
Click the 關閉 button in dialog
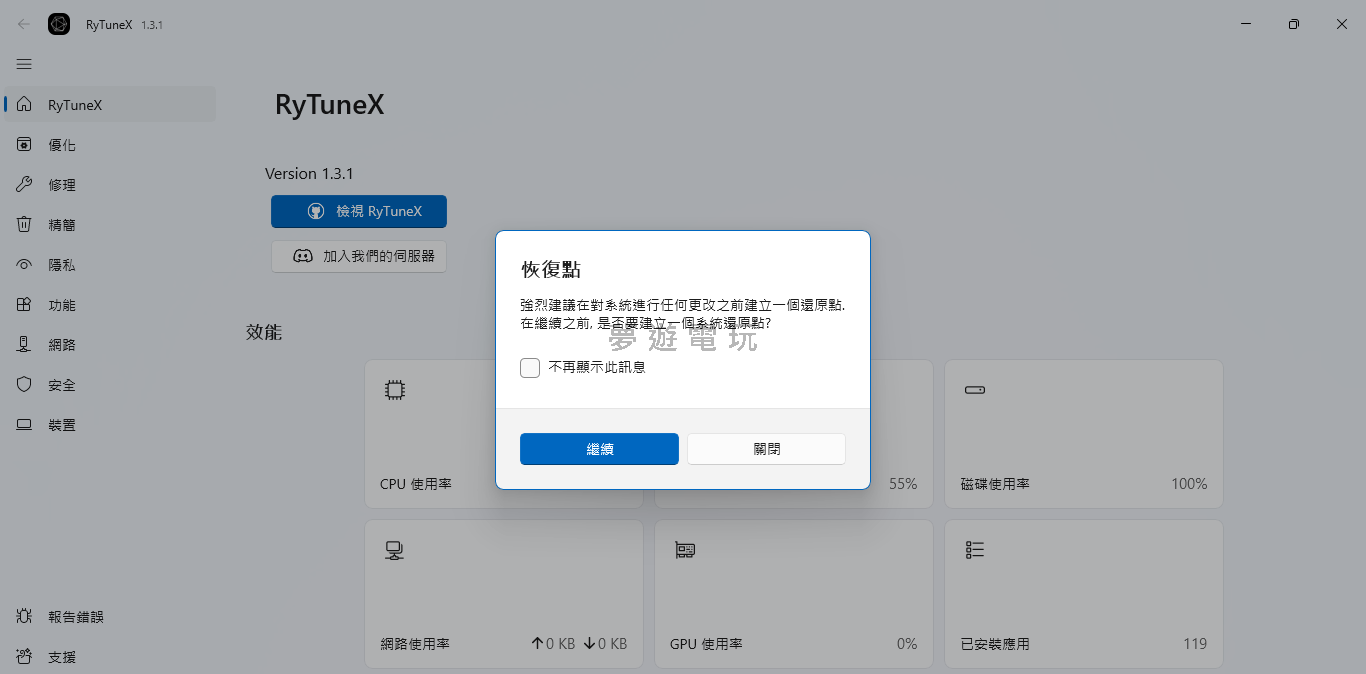tap(766, 449)
